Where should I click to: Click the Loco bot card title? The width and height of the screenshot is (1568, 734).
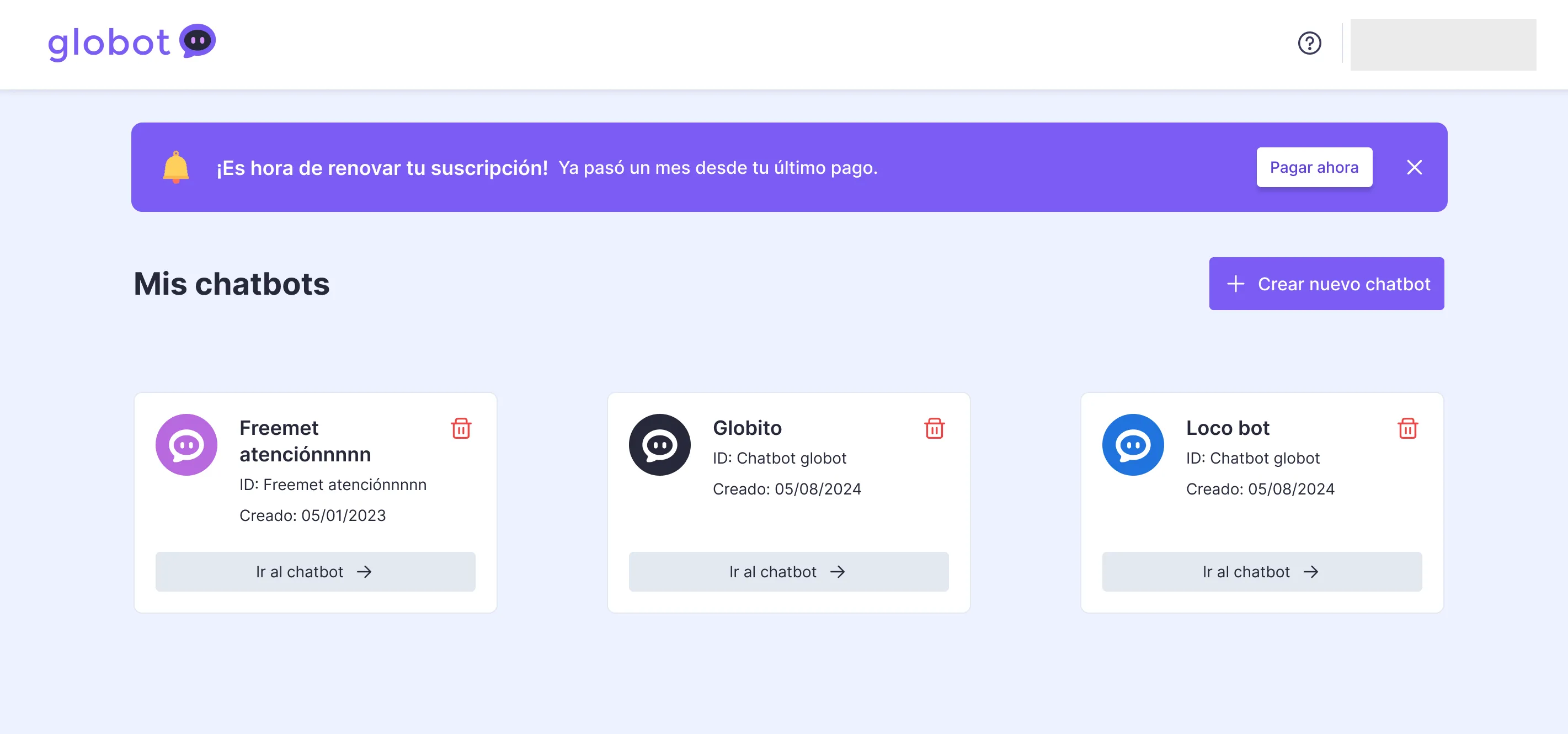pos(1227,428)
